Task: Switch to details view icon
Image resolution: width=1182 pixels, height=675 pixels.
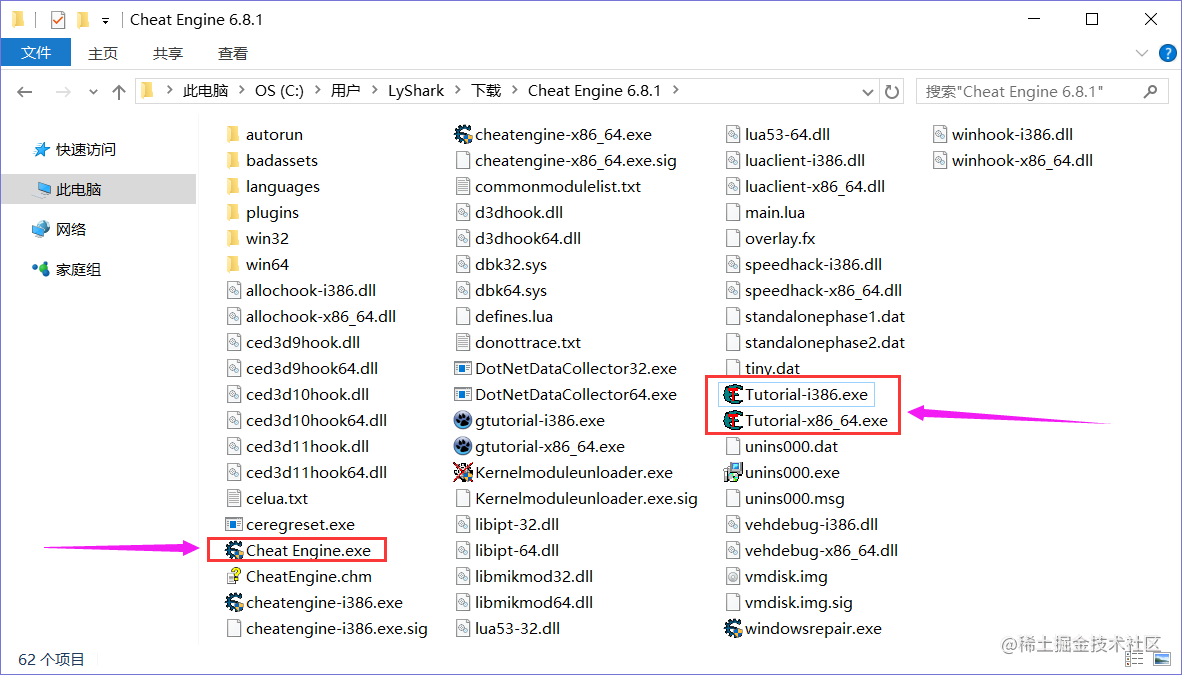Action: [x=1135, y=659]
